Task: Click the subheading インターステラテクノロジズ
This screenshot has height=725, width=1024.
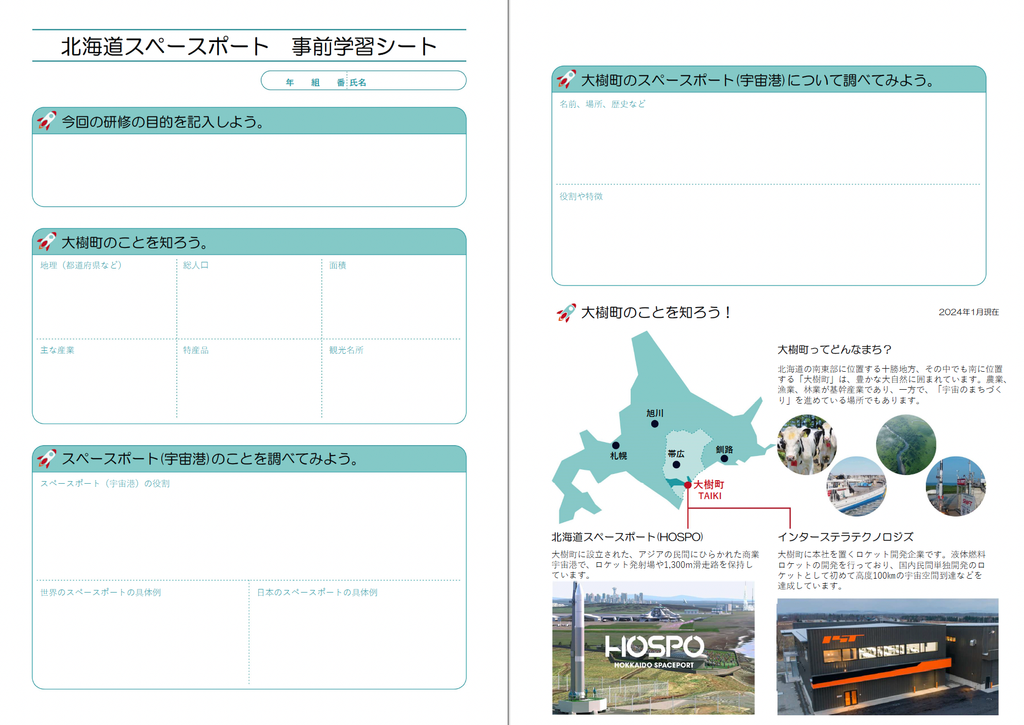Action: coord(845,537)
